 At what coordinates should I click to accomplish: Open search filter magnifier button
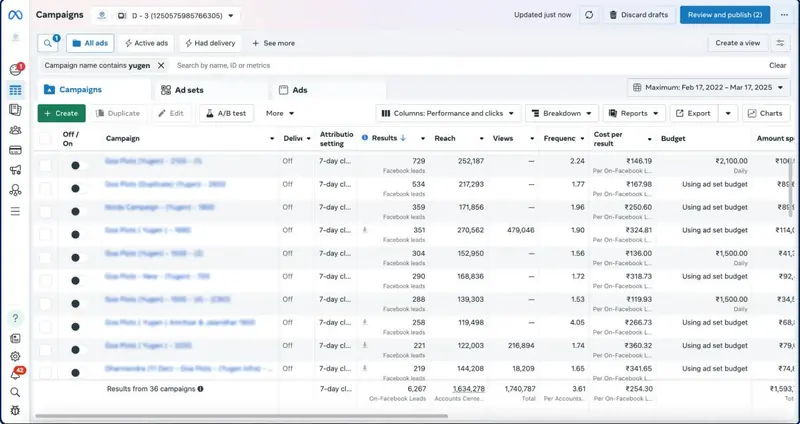48,43
